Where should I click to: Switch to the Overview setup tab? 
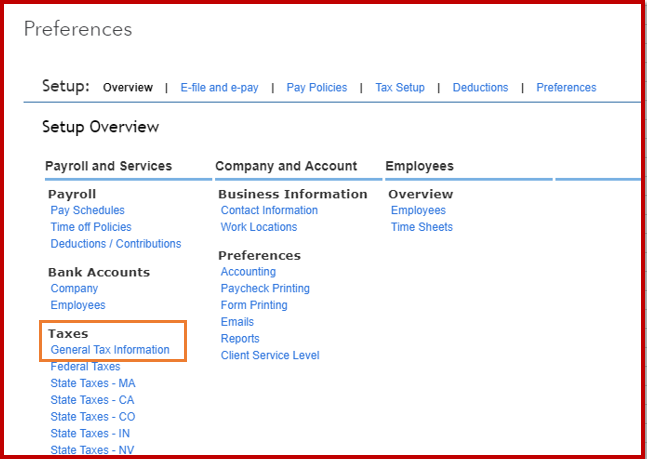point(127,88)
